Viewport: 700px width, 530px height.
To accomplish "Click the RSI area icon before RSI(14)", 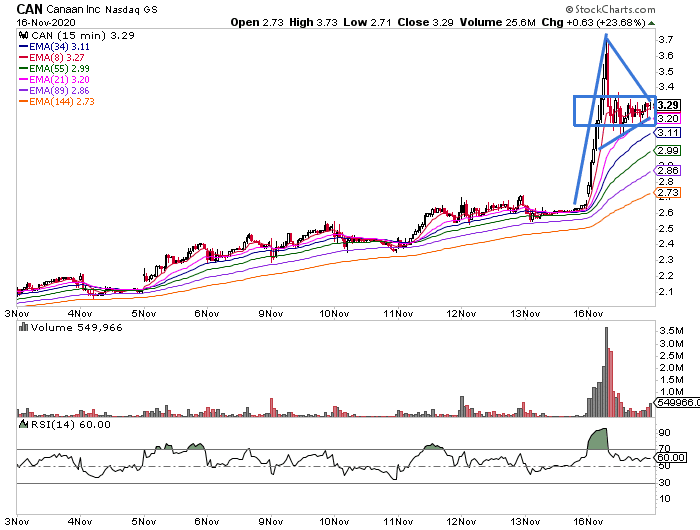I will [24, 424].
